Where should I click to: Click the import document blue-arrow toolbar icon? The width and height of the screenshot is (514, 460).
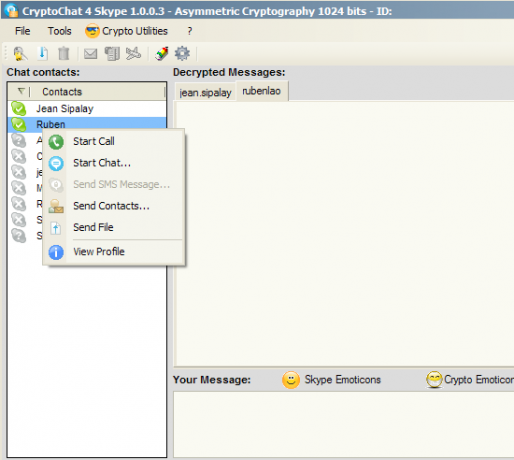tap(43, 53)
